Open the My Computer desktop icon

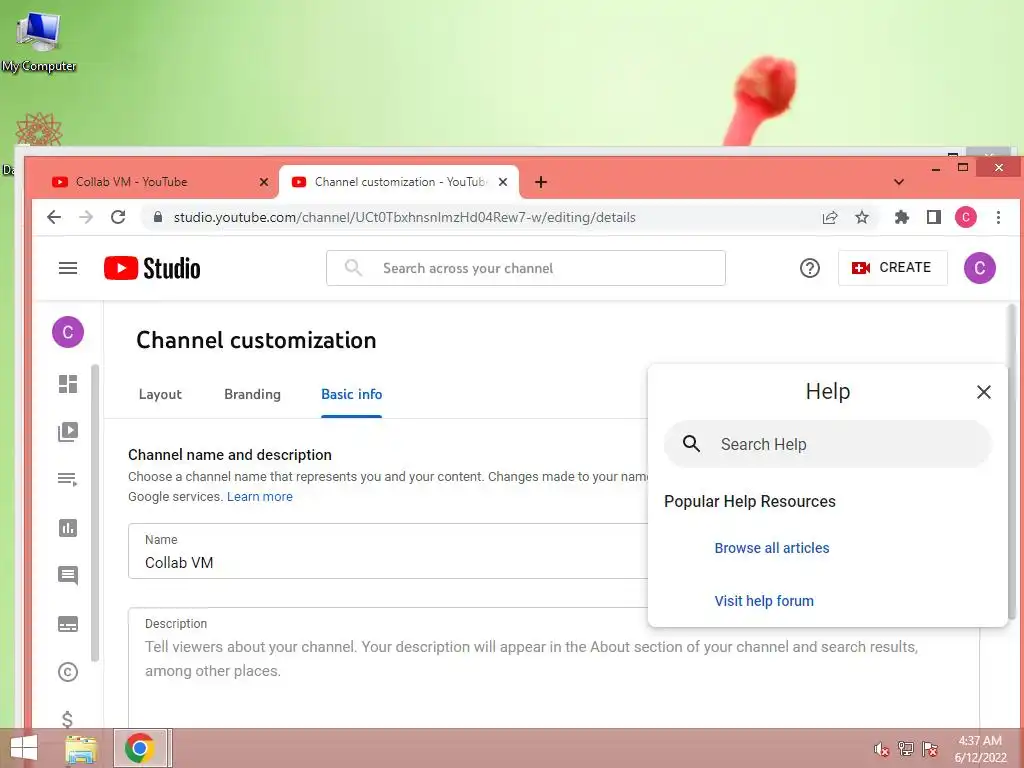pos(39,42)
